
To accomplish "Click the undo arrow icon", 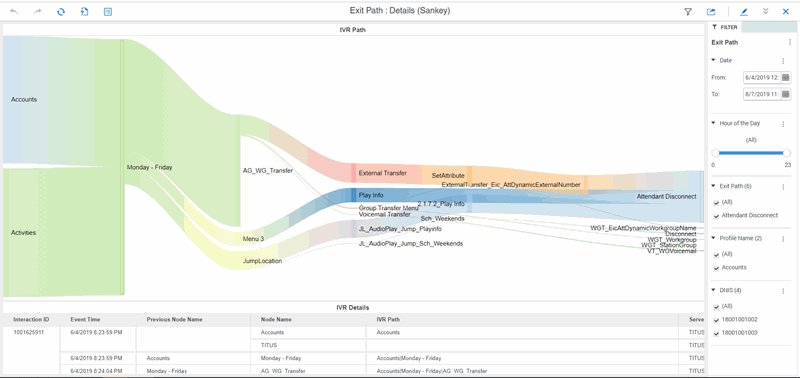I will 14,11.
